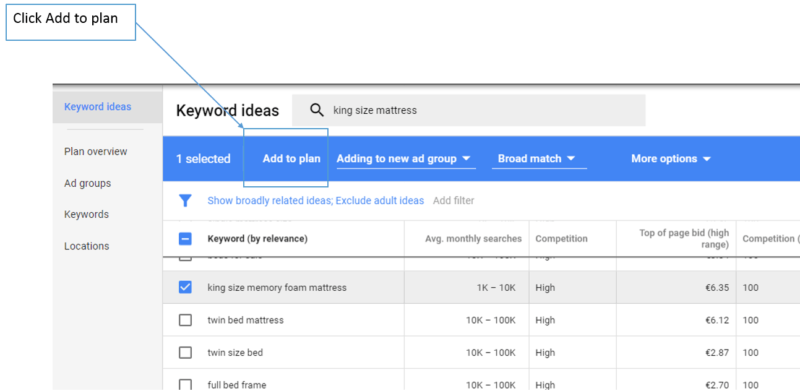Open Keywords in sidebar
The height and width of the screenshot is (391, 800).
[86, 214]
